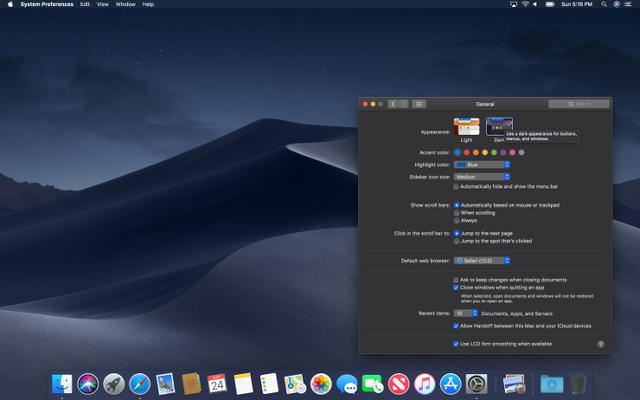Open Siri from the Dock
This screenshot has height=400, width=640.
(88, 384)
